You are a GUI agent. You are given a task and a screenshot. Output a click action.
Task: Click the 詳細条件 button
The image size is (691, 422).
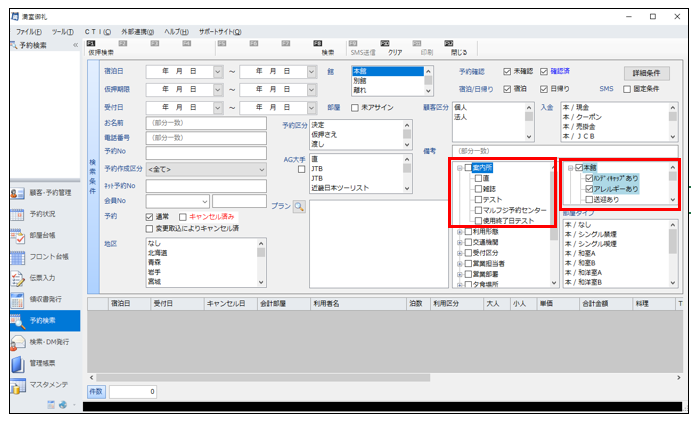click(x=647, y=74)
